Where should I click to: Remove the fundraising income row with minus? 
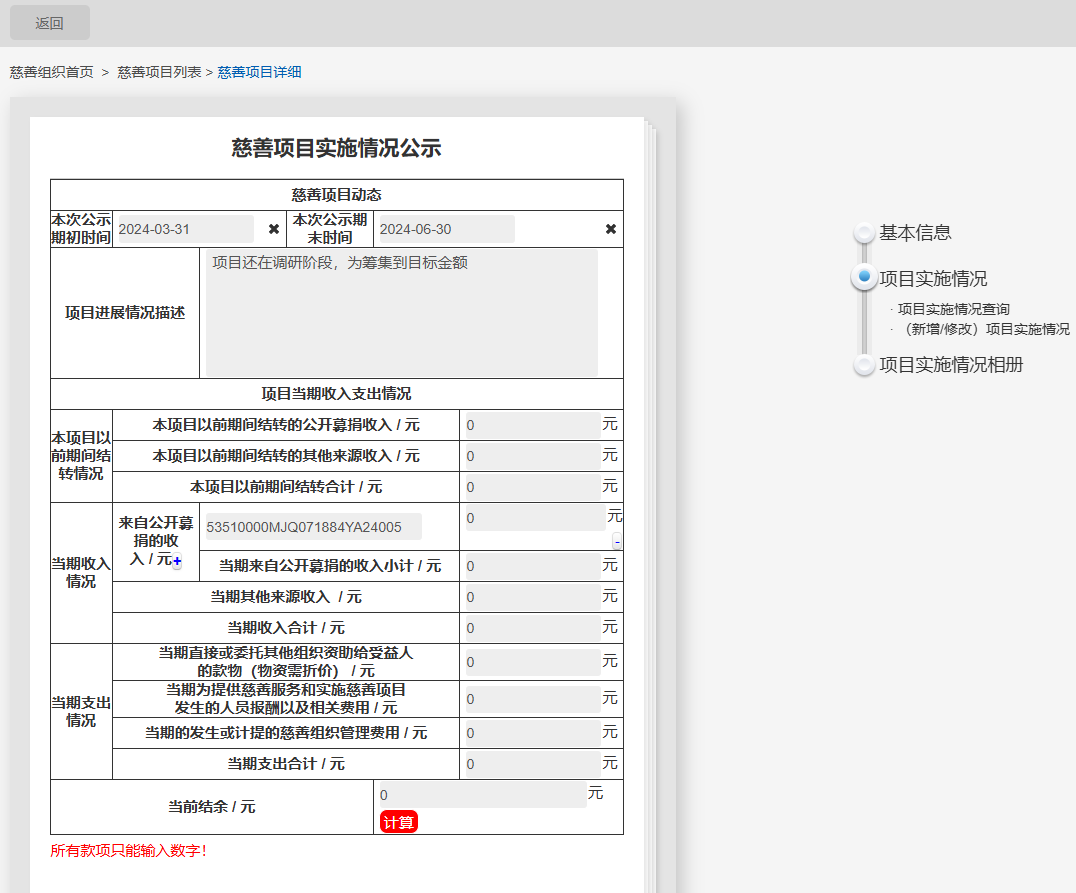[x=617, y=541]
